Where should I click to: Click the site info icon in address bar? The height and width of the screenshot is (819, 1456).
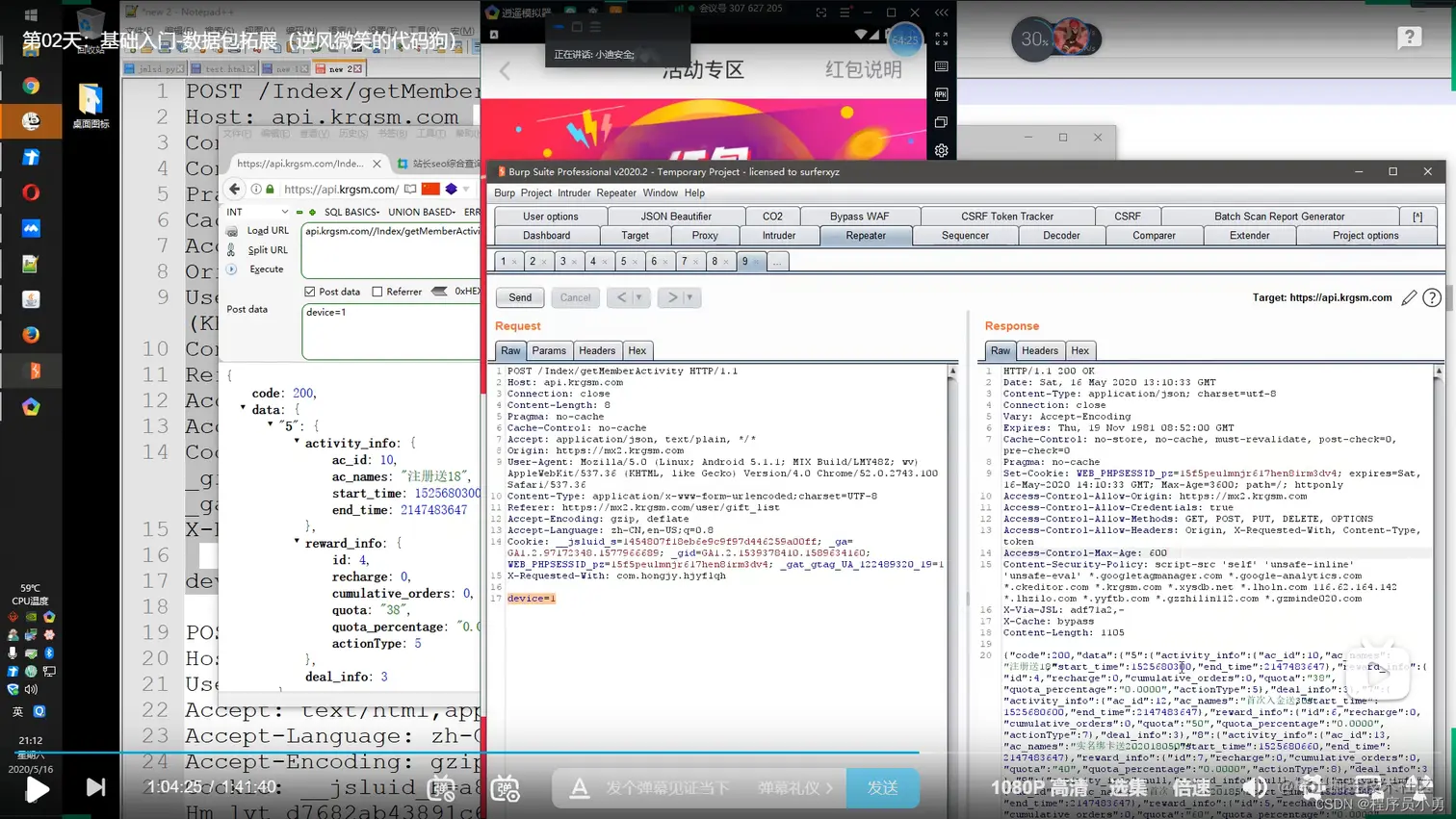pyautogui.click(x=256, y=189)
